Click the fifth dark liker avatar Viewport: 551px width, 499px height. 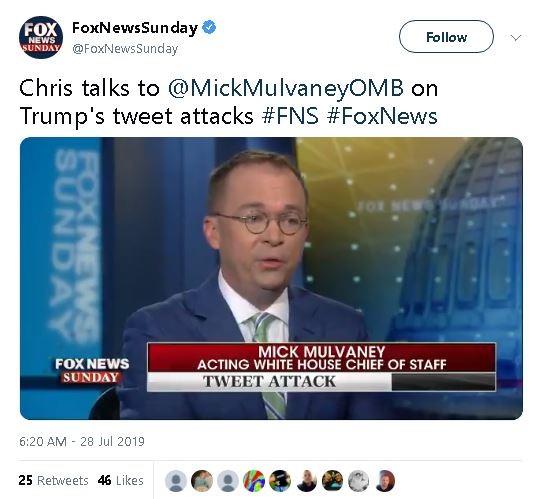coord(280,481)
